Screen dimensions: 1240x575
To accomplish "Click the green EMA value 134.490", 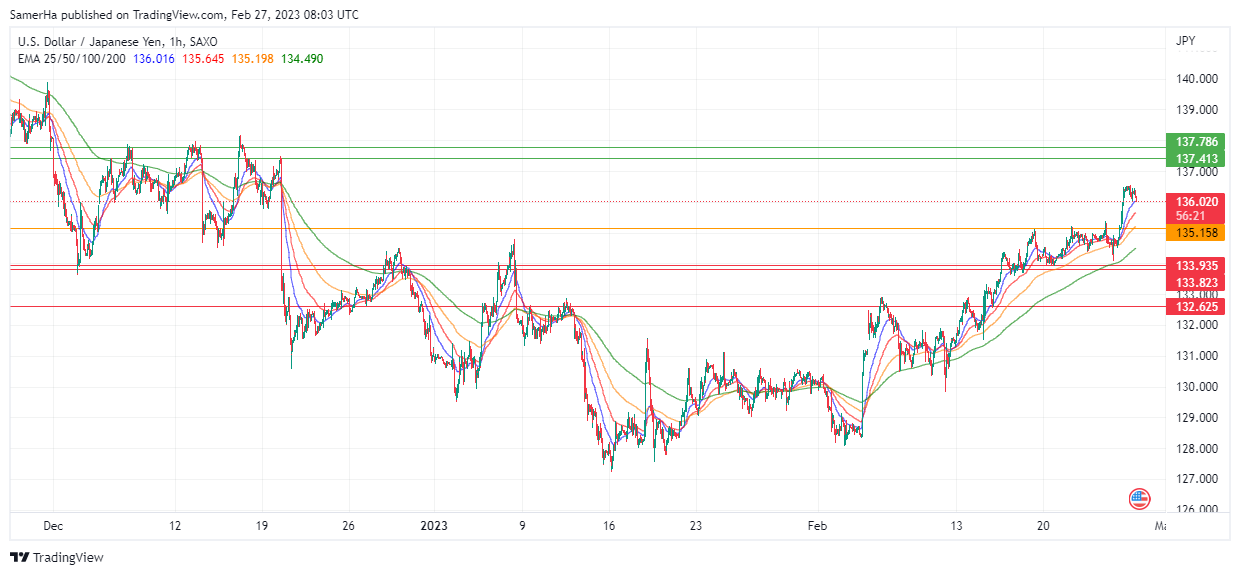I will click(x=302, y=59).
